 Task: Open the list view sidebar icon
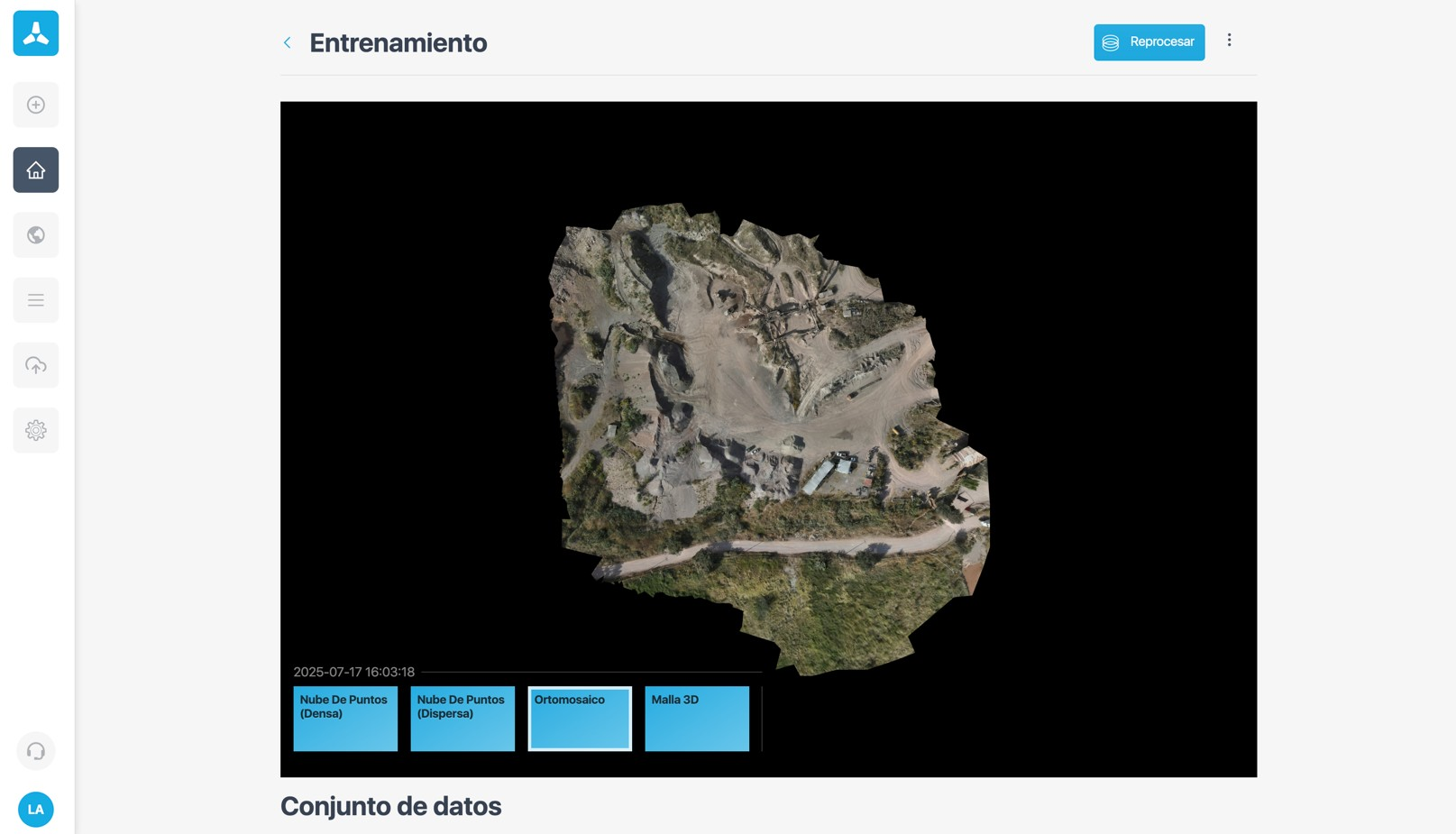tap(36, 300)
